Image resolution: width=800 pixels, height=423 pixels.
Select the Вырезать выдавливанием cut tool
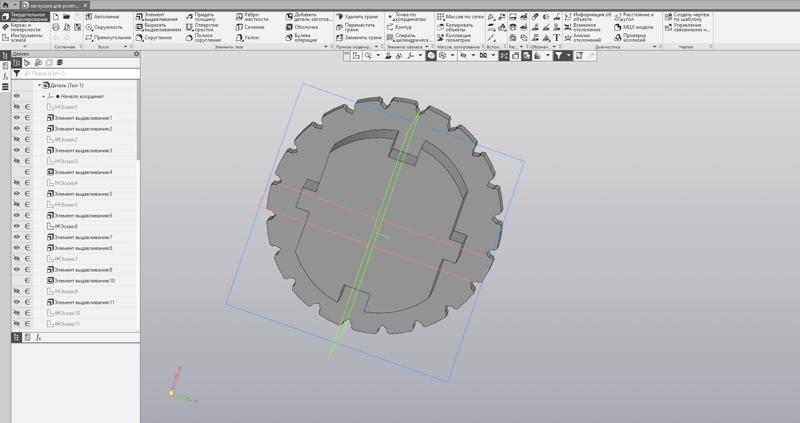pos(158,27)
